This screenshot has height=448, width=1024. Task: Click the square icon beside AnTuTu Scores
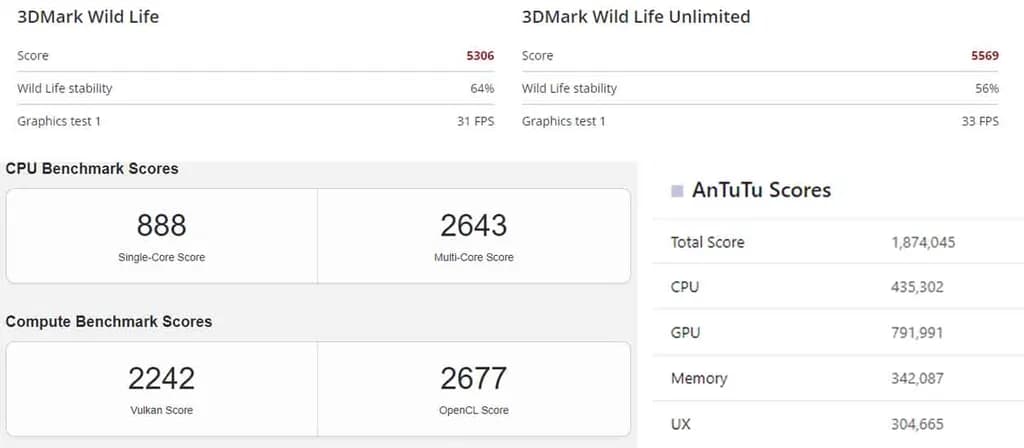click(x=677, y=190)
